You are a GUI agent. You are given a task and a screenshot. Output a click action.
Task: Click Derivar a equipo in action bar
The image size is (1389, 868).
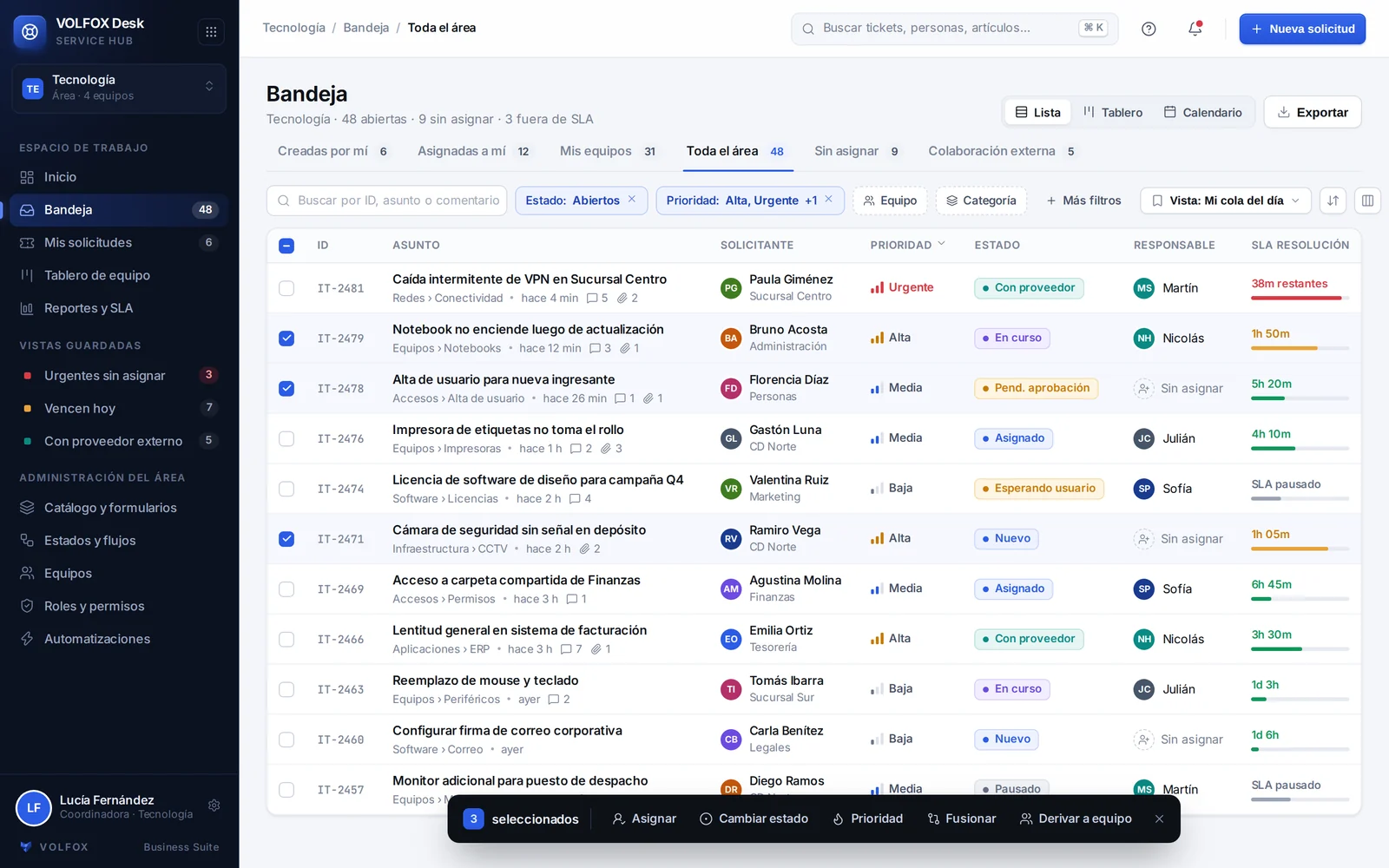1076,819
